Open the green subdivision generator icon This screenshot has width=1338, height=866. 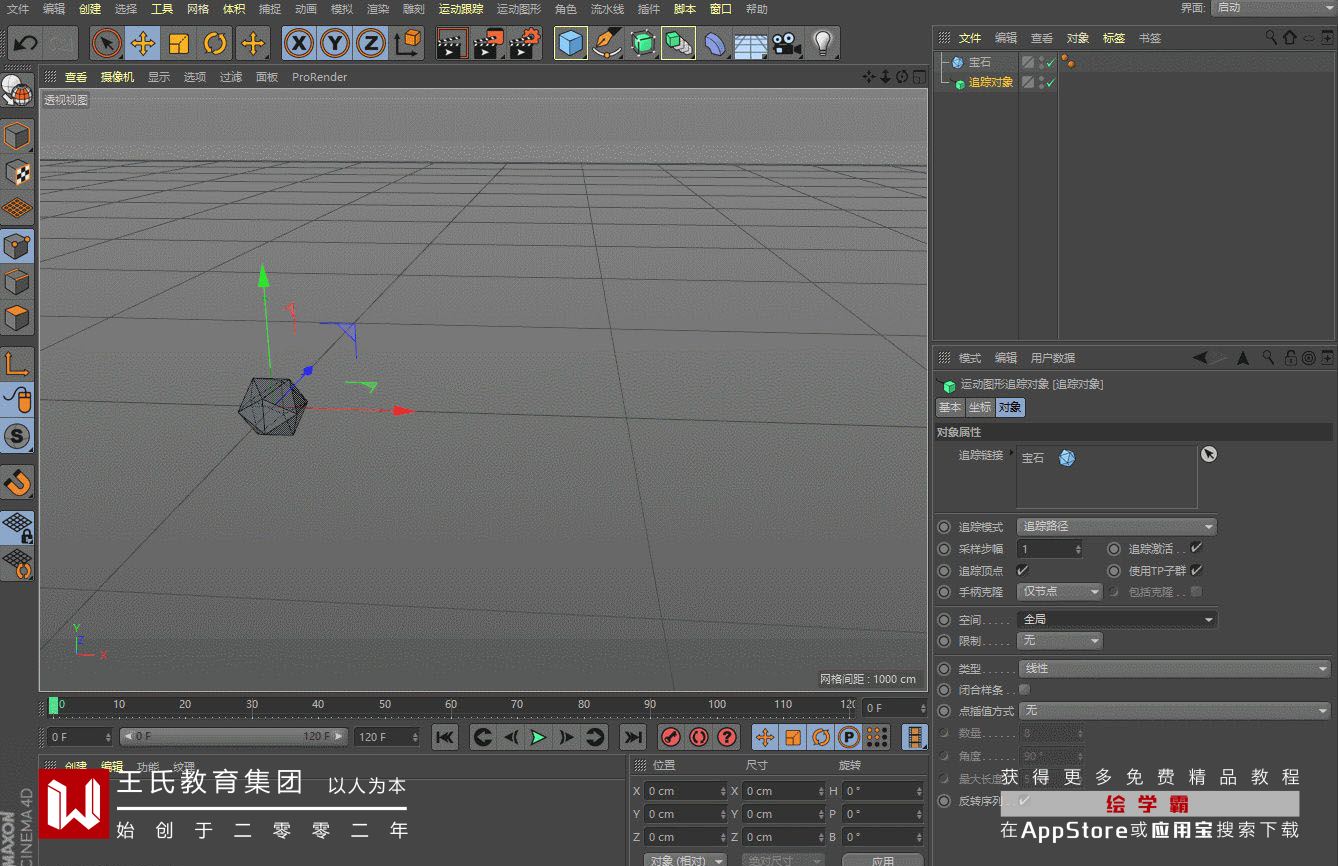[x=643, y=43]
